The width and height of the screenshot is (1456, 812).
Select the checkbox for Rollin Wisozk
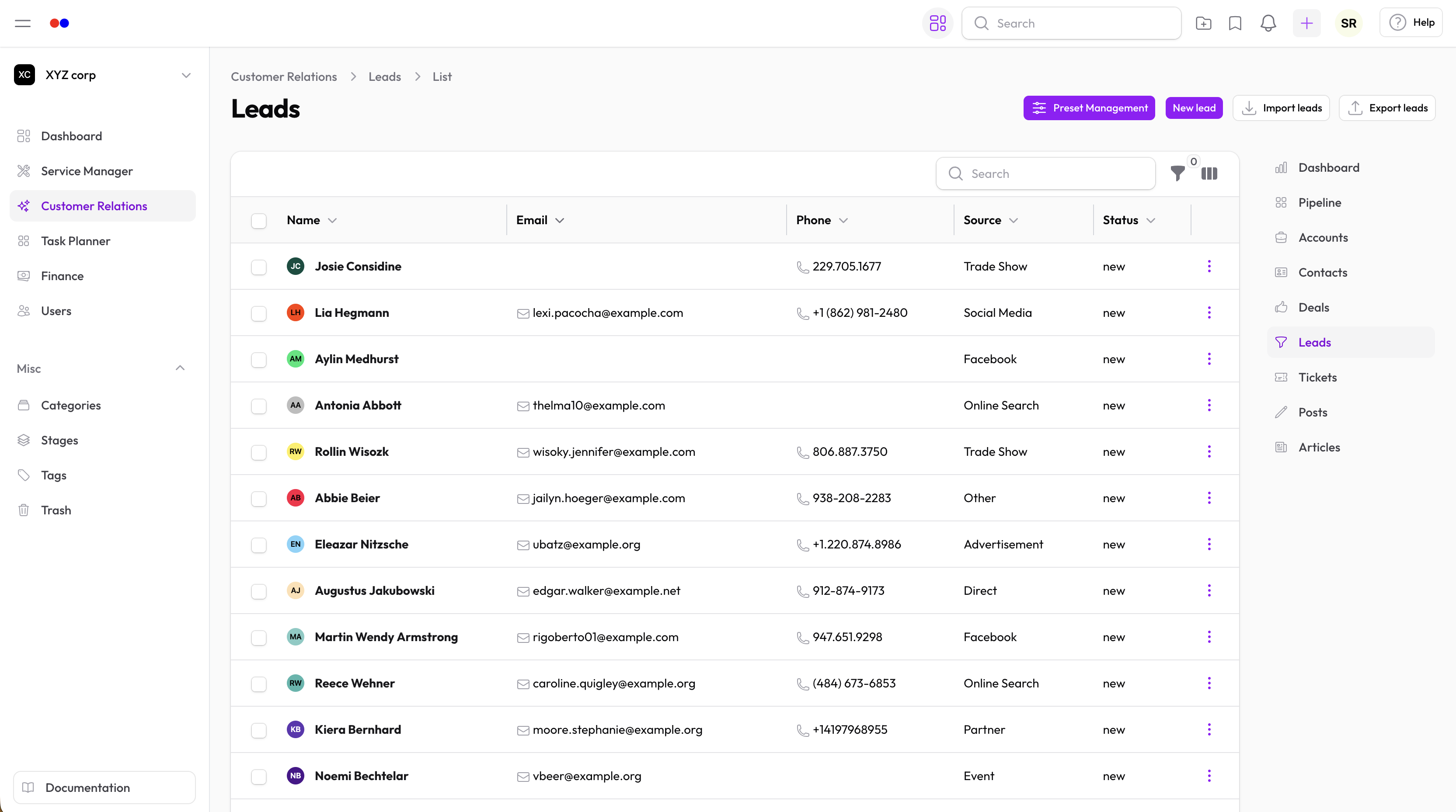pyautogui.click(x=259, y=452)
